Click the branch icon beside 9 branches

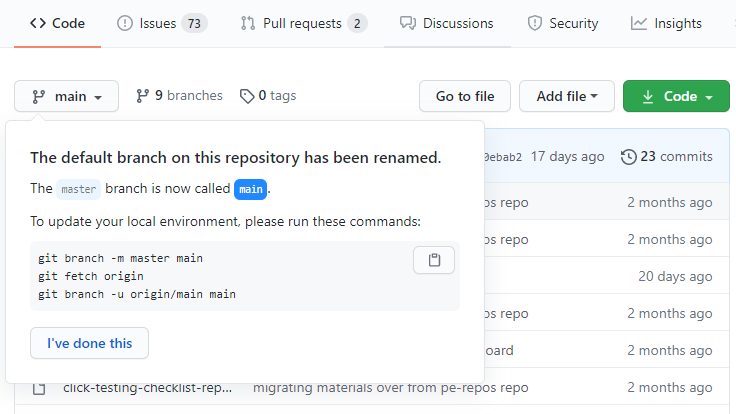143,96
